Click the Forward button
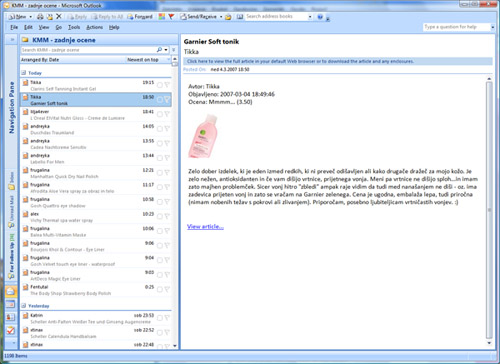Image resolution: width=500 pixels, height=364 pixels. click(x=140, y=16)
